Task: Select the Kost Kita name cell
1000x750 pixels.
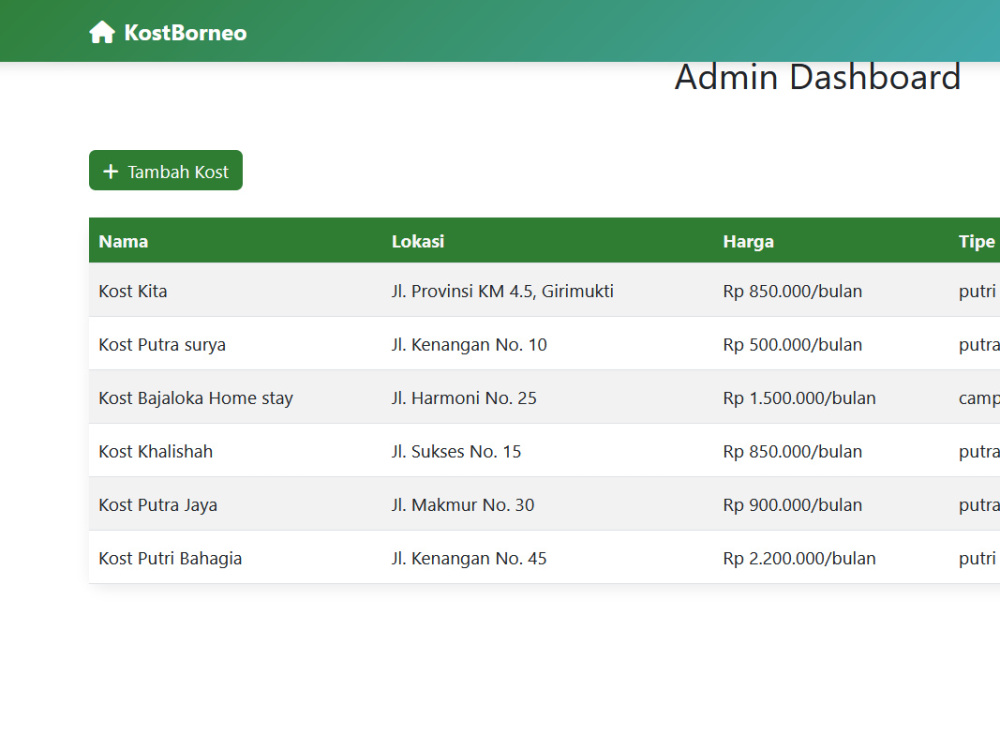Action: pos(133,291)
